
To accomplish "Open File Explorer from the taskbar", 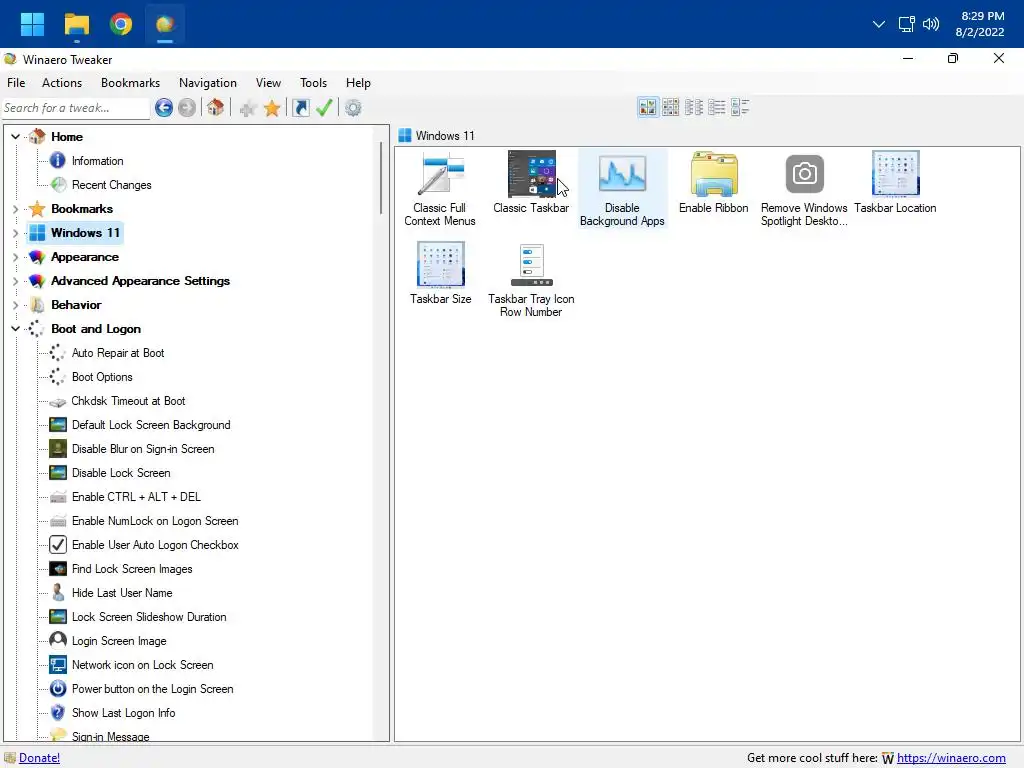I will (76, 24).
